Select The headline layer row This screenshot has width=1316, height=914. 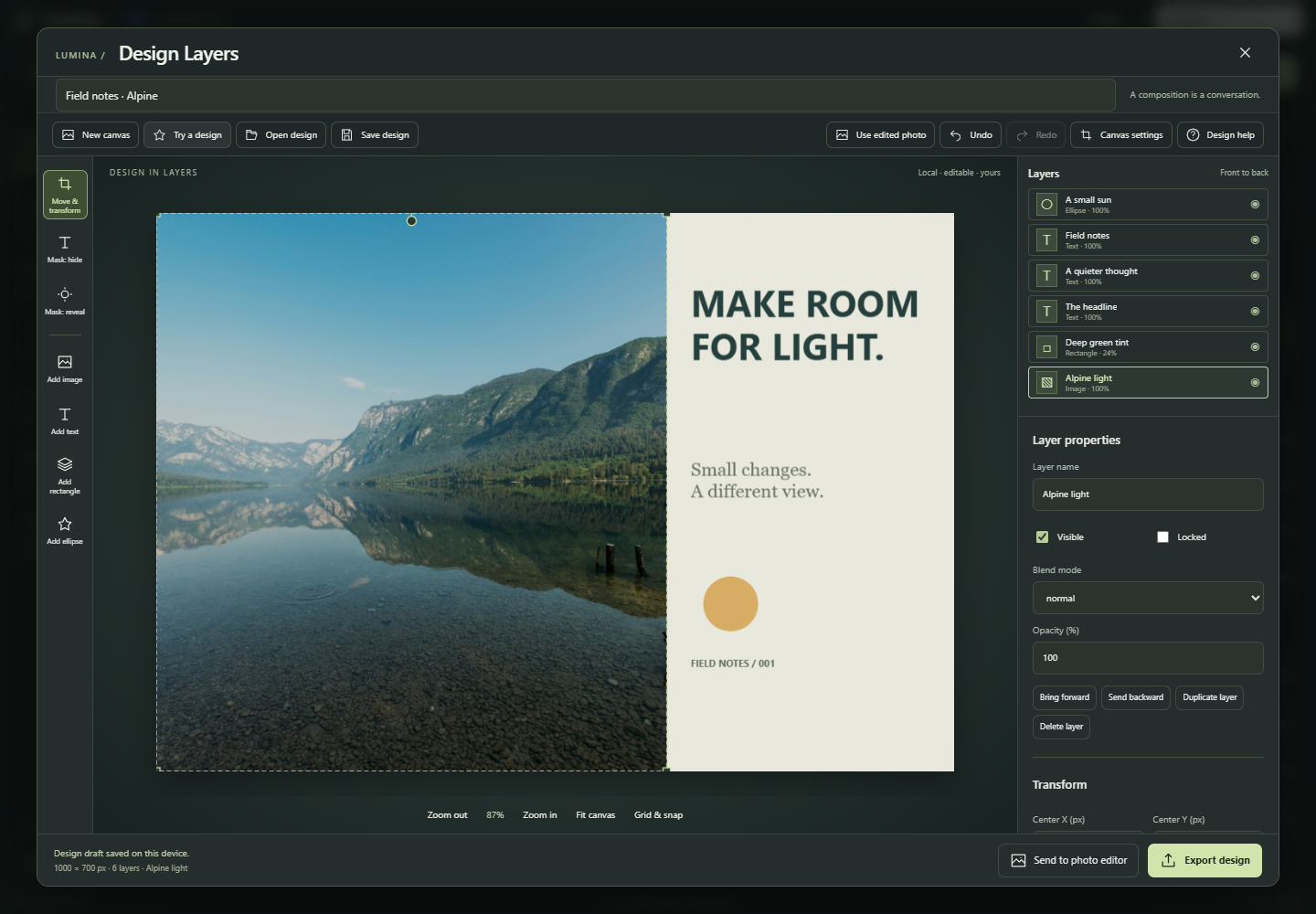pyautogui.click(x=1148, y=312)
